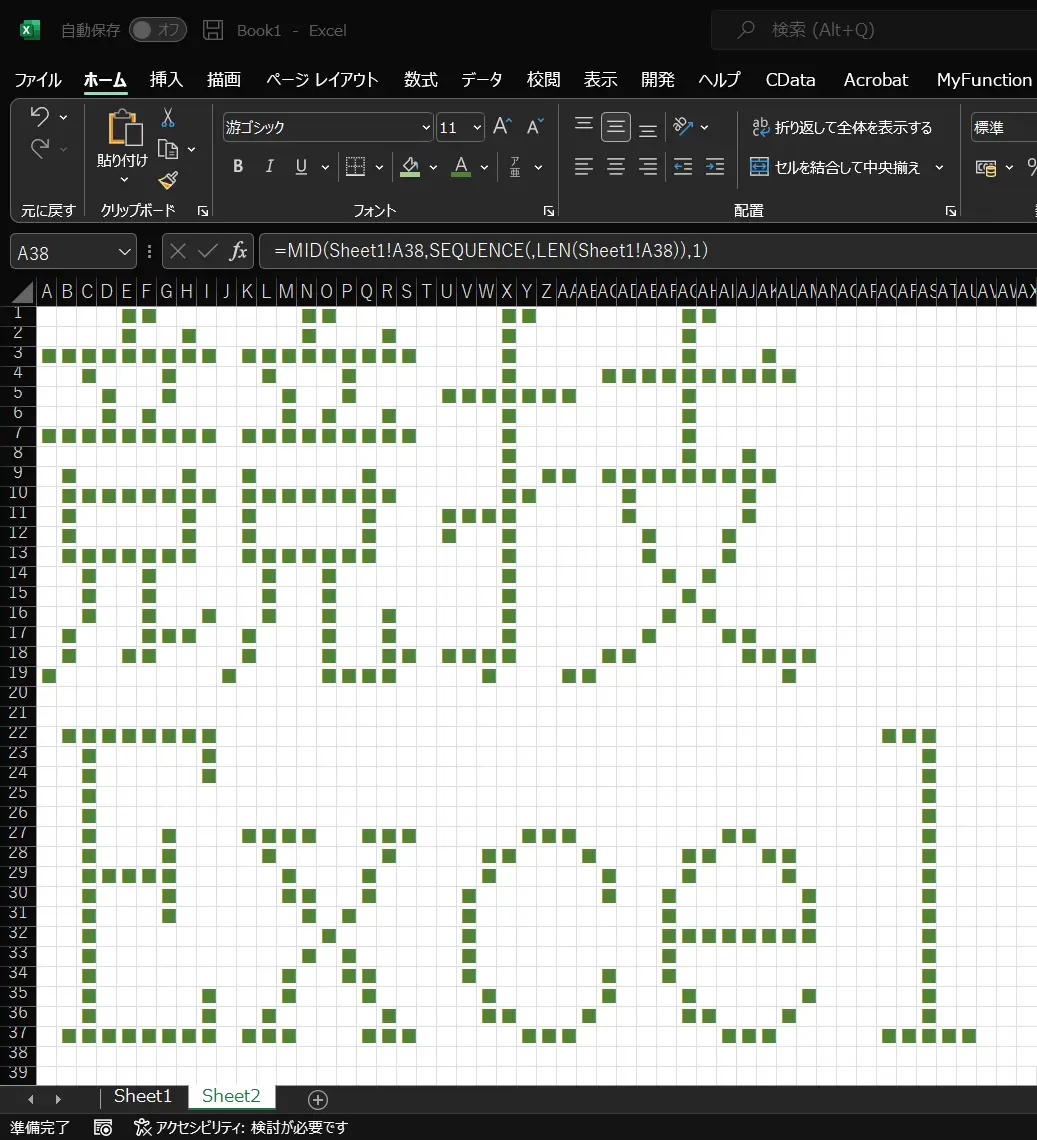Click the macro record status bar icon
Viewport: 1037px width, 1140px height.
point(103,1127)
